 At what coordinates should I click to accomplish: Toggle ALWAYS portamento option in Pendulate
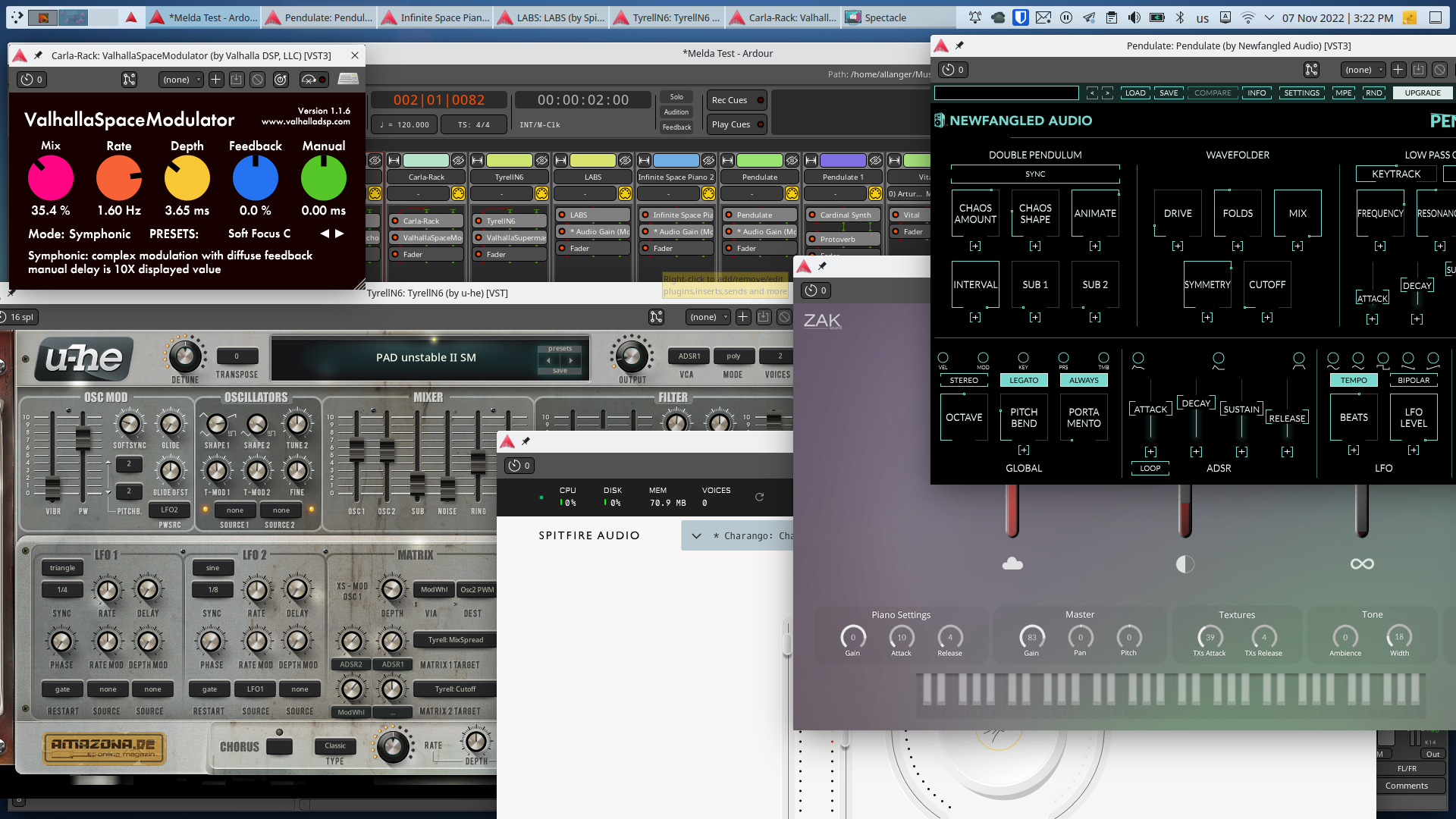(x=1084, y=381)
